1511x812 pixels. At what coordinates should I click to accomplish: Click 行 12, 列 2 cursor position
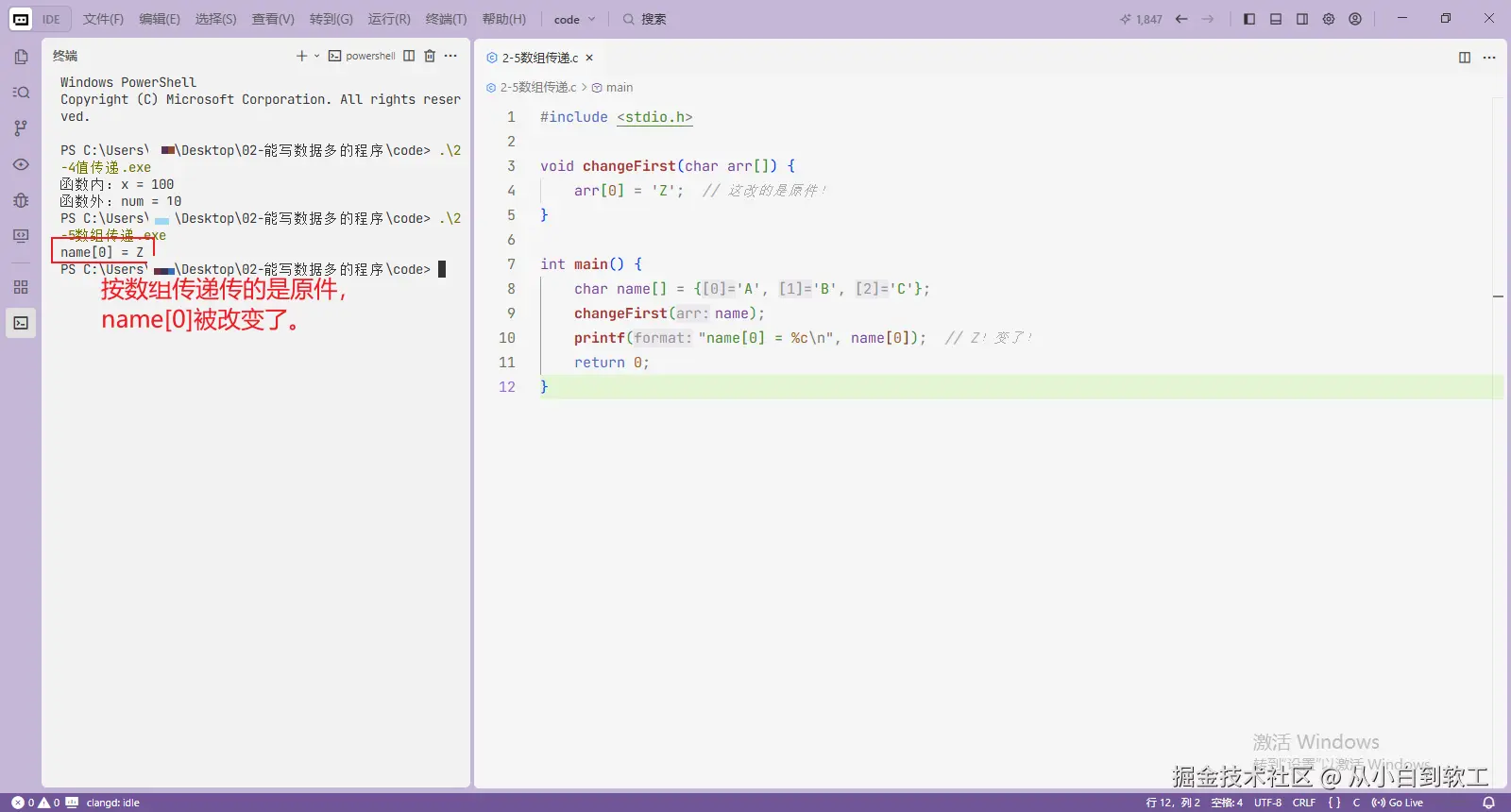tap(1173, 803)
